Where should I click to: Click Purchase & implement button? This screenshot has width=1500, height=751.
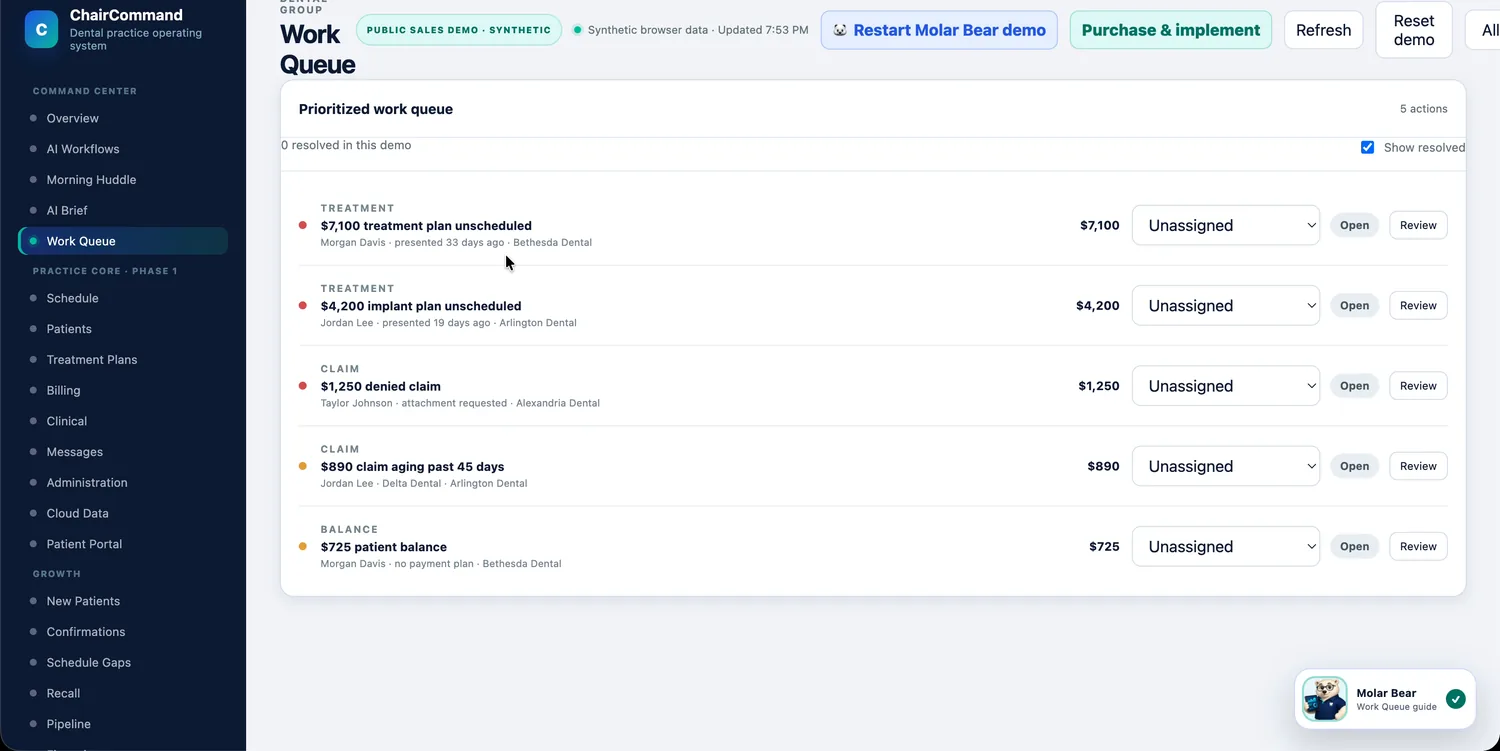pyautogui.click(x=1171, y=30)
